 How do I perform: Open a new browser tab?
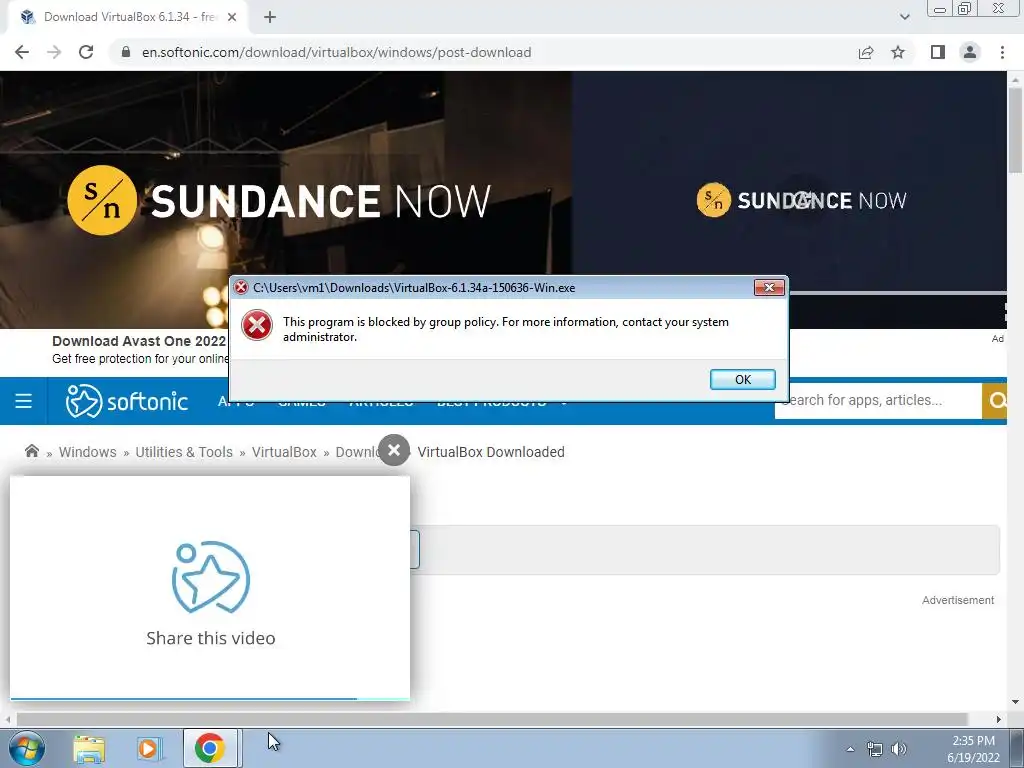click(270, 17)
